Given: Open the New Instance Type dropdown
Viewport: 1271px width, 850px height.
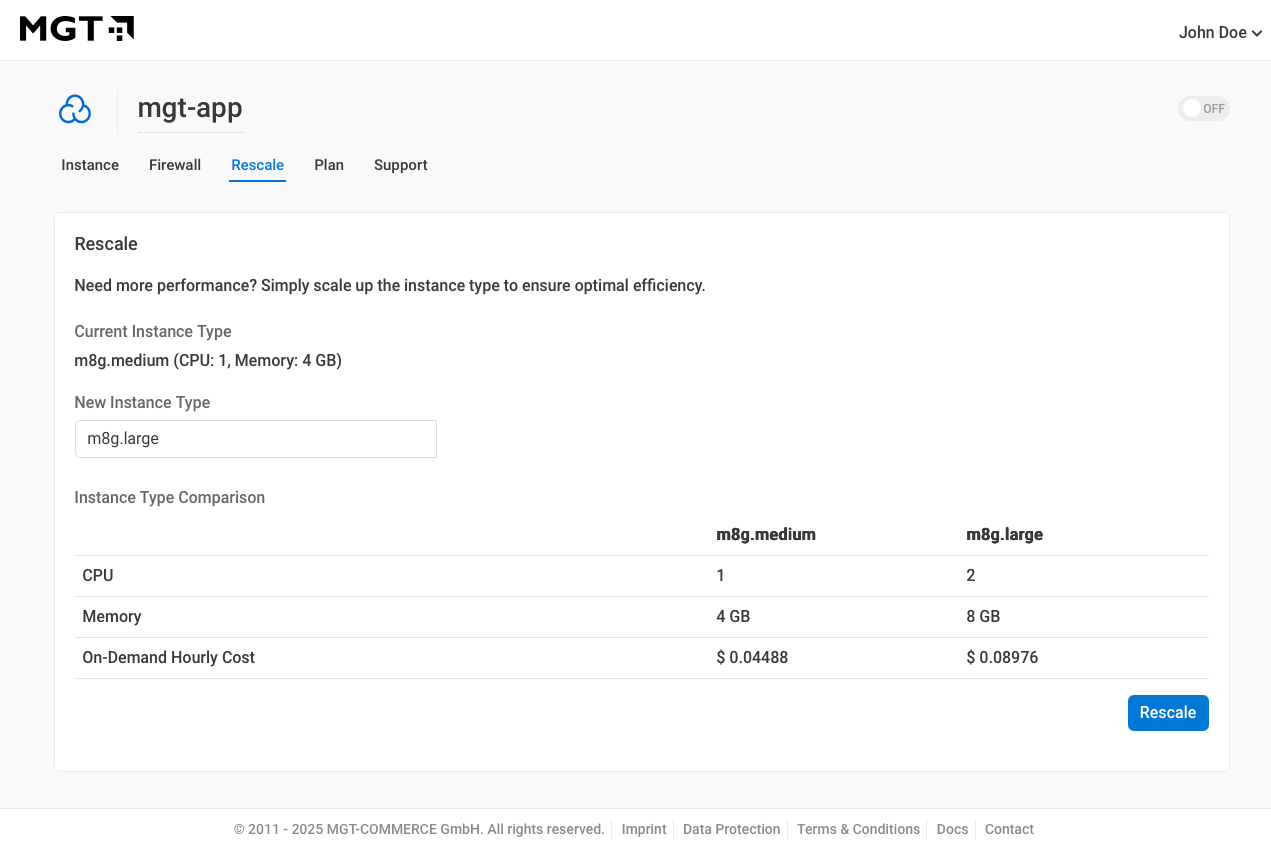Looking at the screenshot, I should (x=256, y=439).
